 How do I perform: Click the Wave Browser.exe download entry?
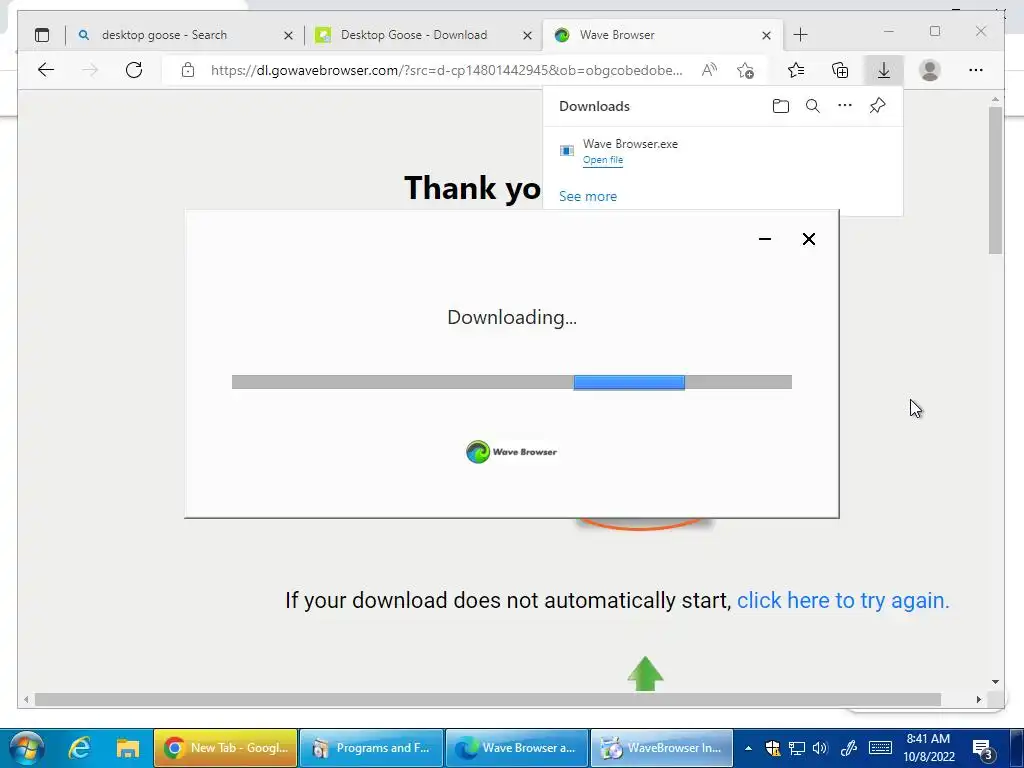[x=722, y=151]
